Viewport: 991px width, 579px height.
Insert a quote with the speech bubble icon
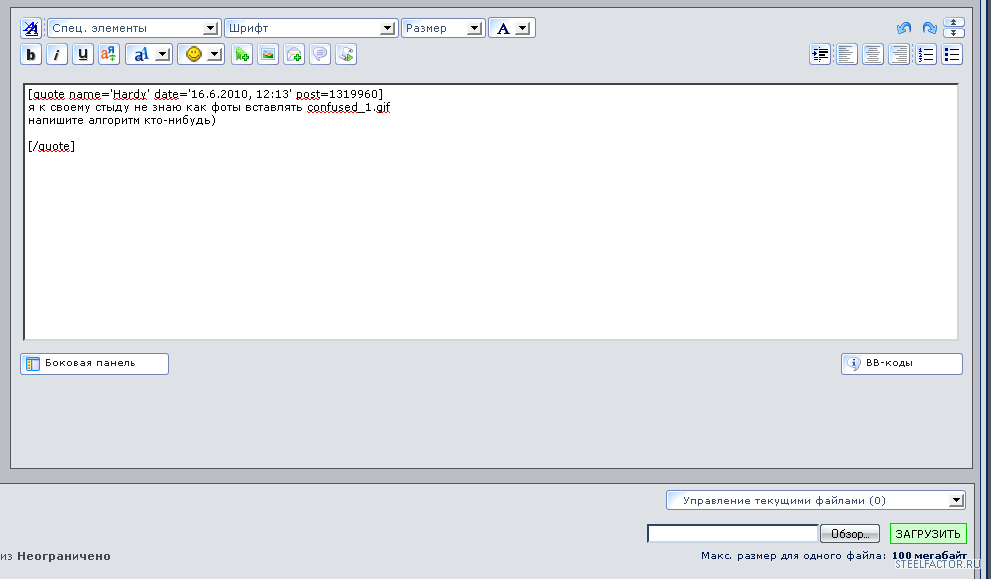[x=320, y=55]
